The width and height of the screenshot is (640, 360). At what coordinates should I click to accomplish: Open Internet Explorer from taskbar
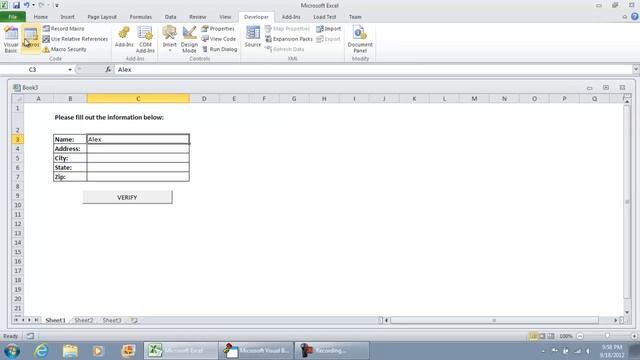click(41, 351)
